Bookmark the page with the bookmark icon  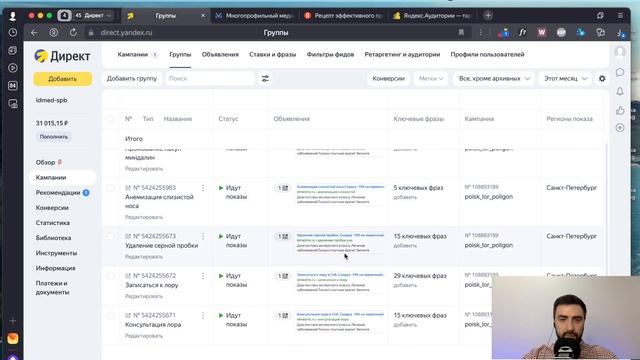(x=461, y=33)
